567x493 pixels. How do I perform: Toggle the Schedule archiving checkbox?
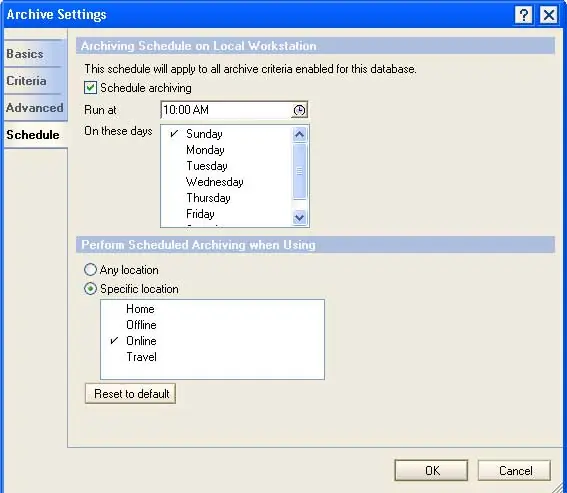point(90,88)
